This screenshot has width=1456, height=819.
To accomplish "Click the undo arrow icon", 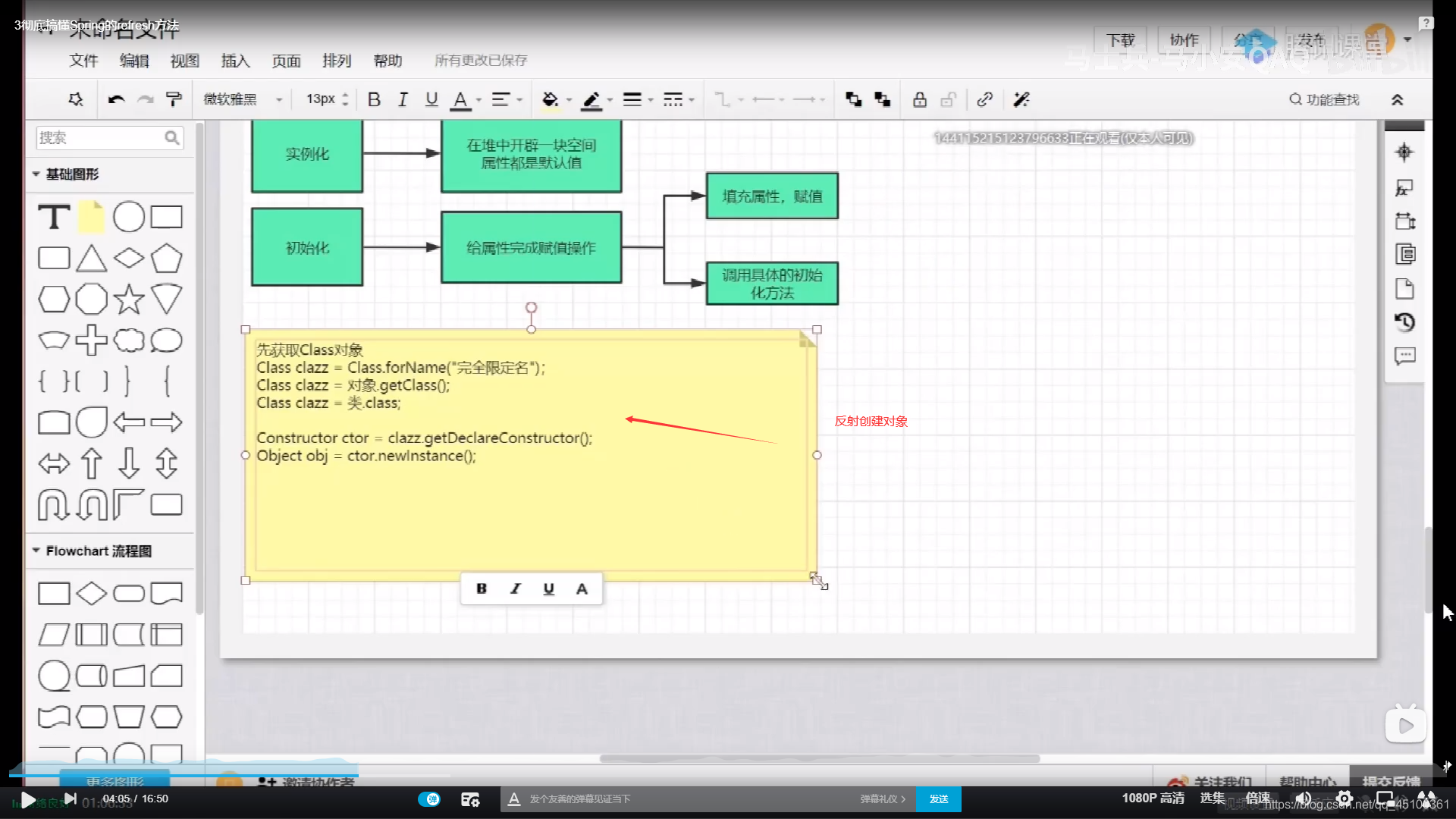I will coord(116,99).
